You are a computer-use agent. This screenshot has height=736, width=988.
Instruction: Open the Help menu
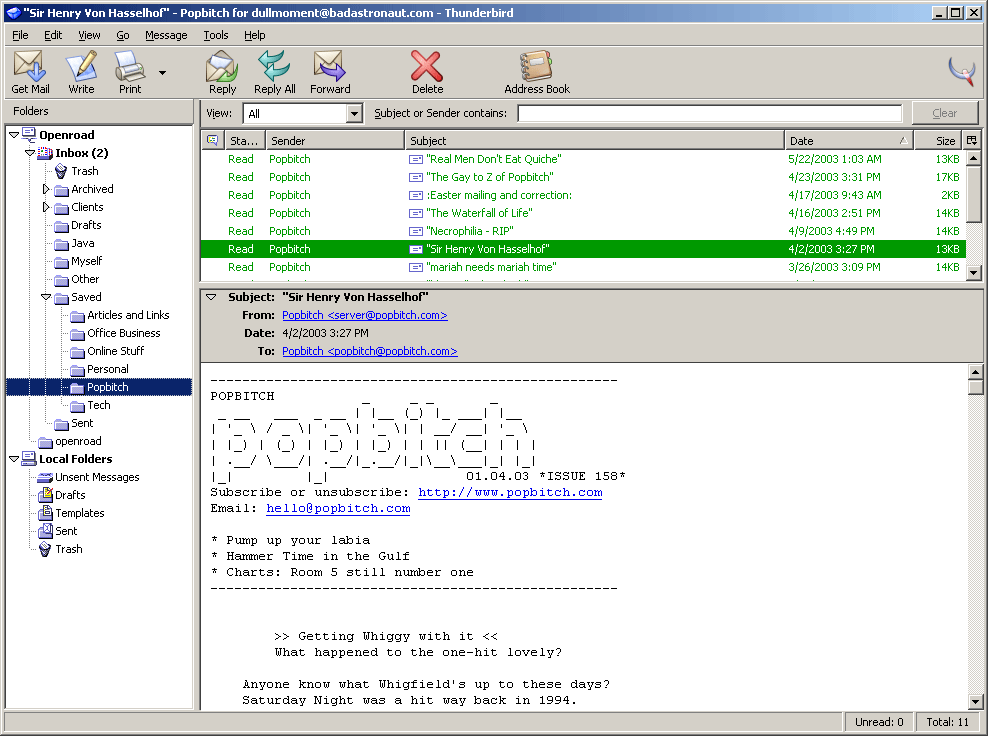(255, 35)
